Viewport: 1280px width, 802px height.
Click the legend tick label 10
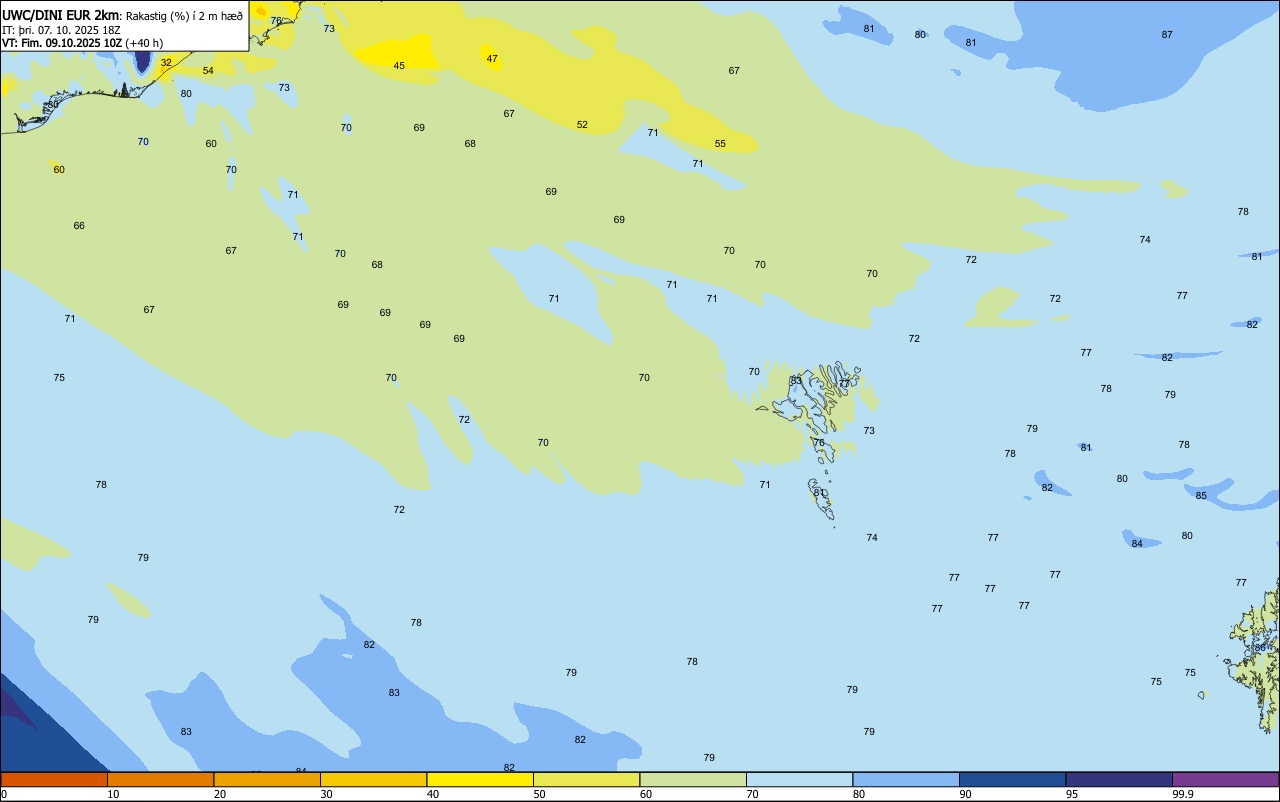point(113,794)
